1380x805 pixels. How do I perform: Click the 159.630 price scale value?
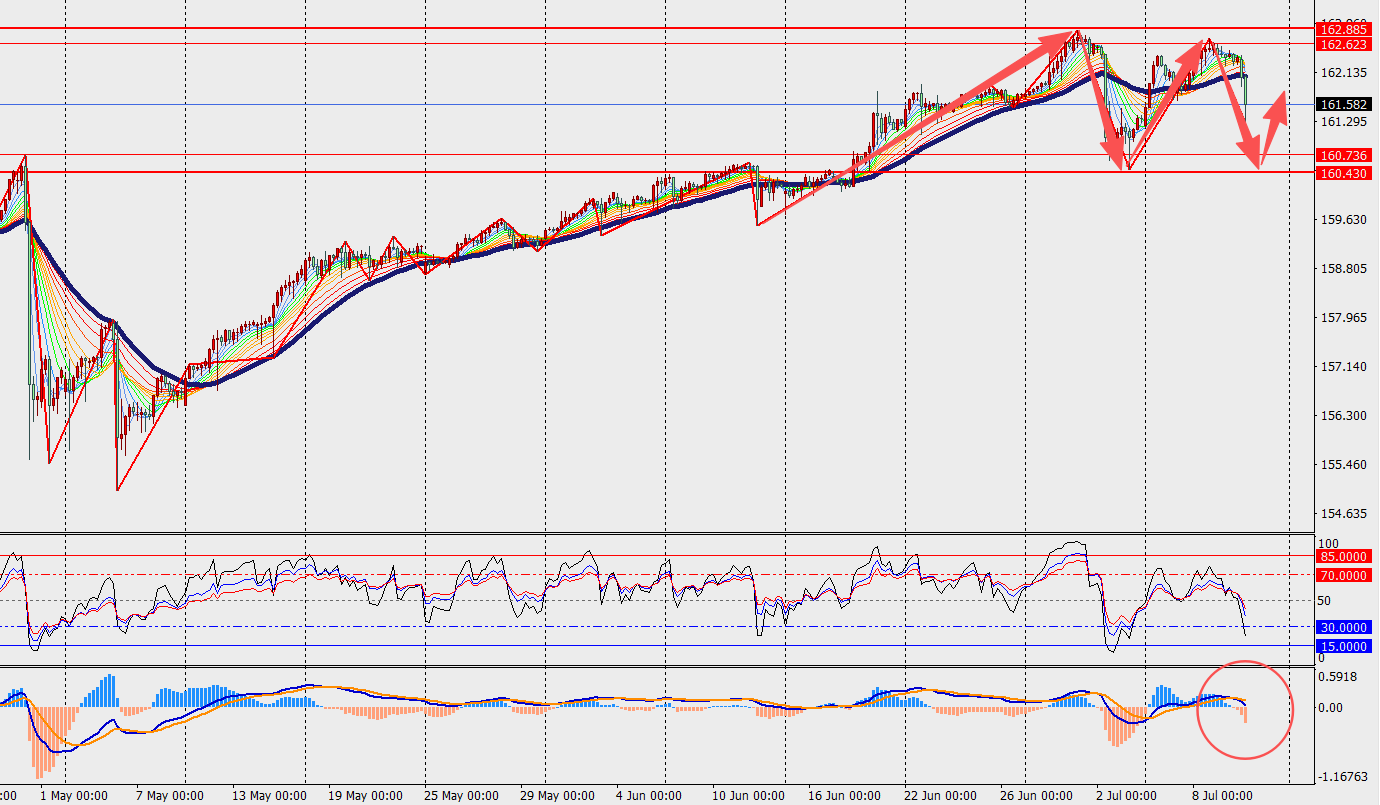pos(1344,220)
